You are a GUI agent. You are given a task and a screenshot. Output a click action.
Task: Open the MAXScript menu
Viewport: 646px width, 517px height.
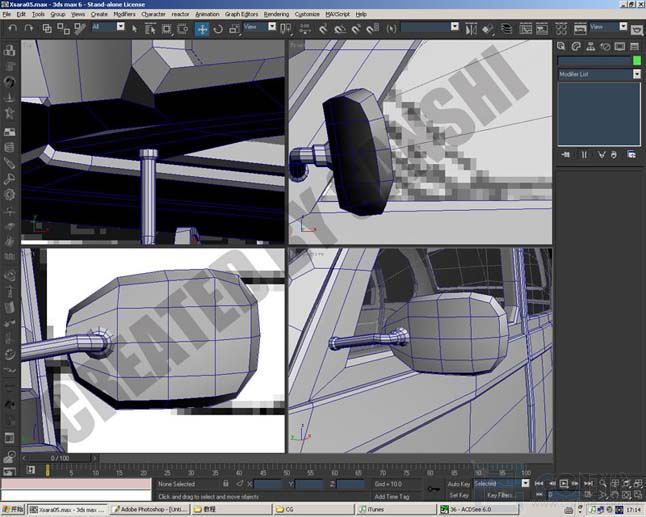pos(337,14)
